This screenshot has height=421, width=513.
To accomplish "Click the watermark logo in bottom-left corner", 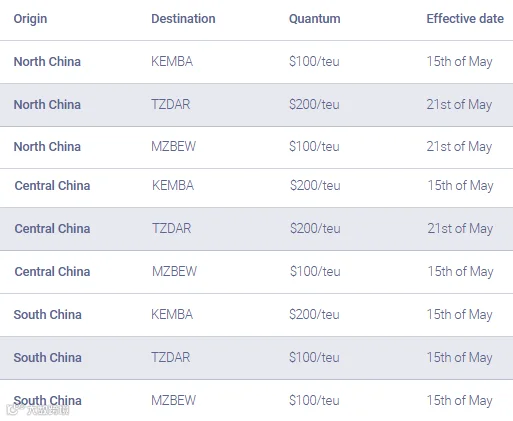I will coord(37,410).
